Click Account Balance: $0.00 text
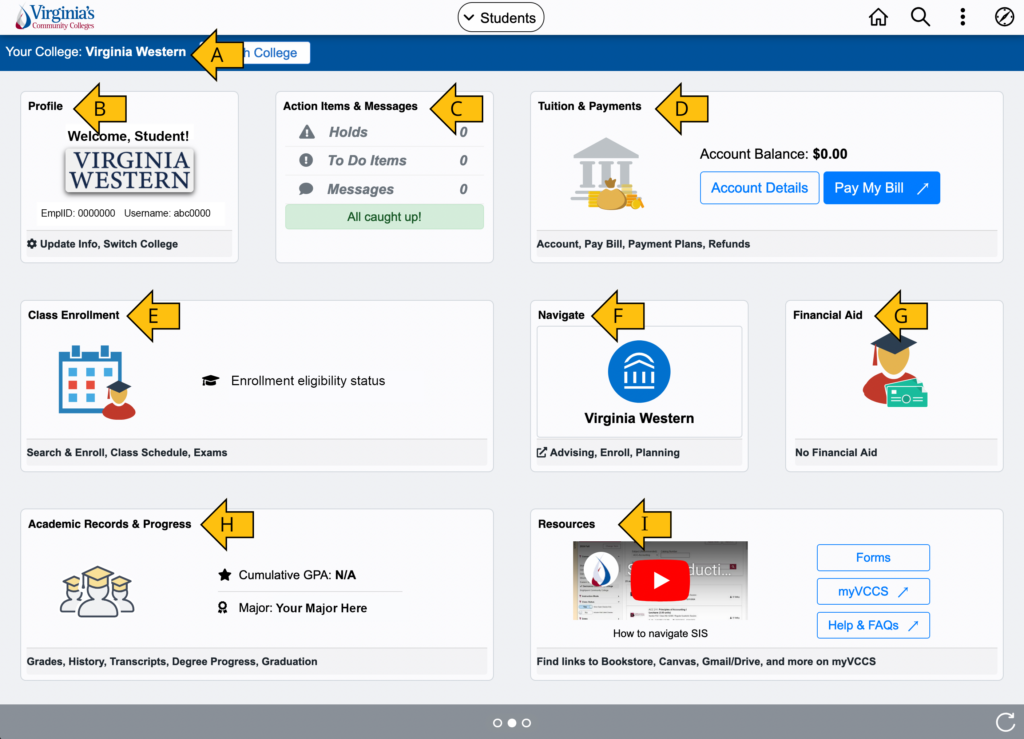This screenshot has height=739, width=1024. coord(773,154)
